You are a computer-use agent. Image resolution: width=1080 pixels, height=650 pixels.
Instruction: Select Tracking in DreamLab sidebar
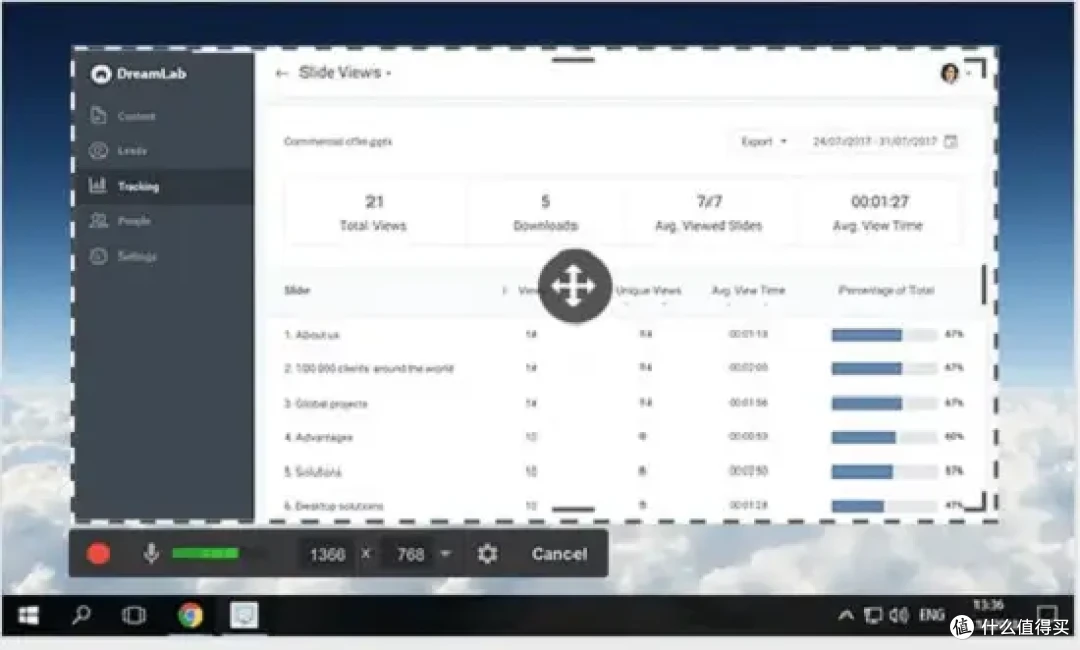(164, 186)
